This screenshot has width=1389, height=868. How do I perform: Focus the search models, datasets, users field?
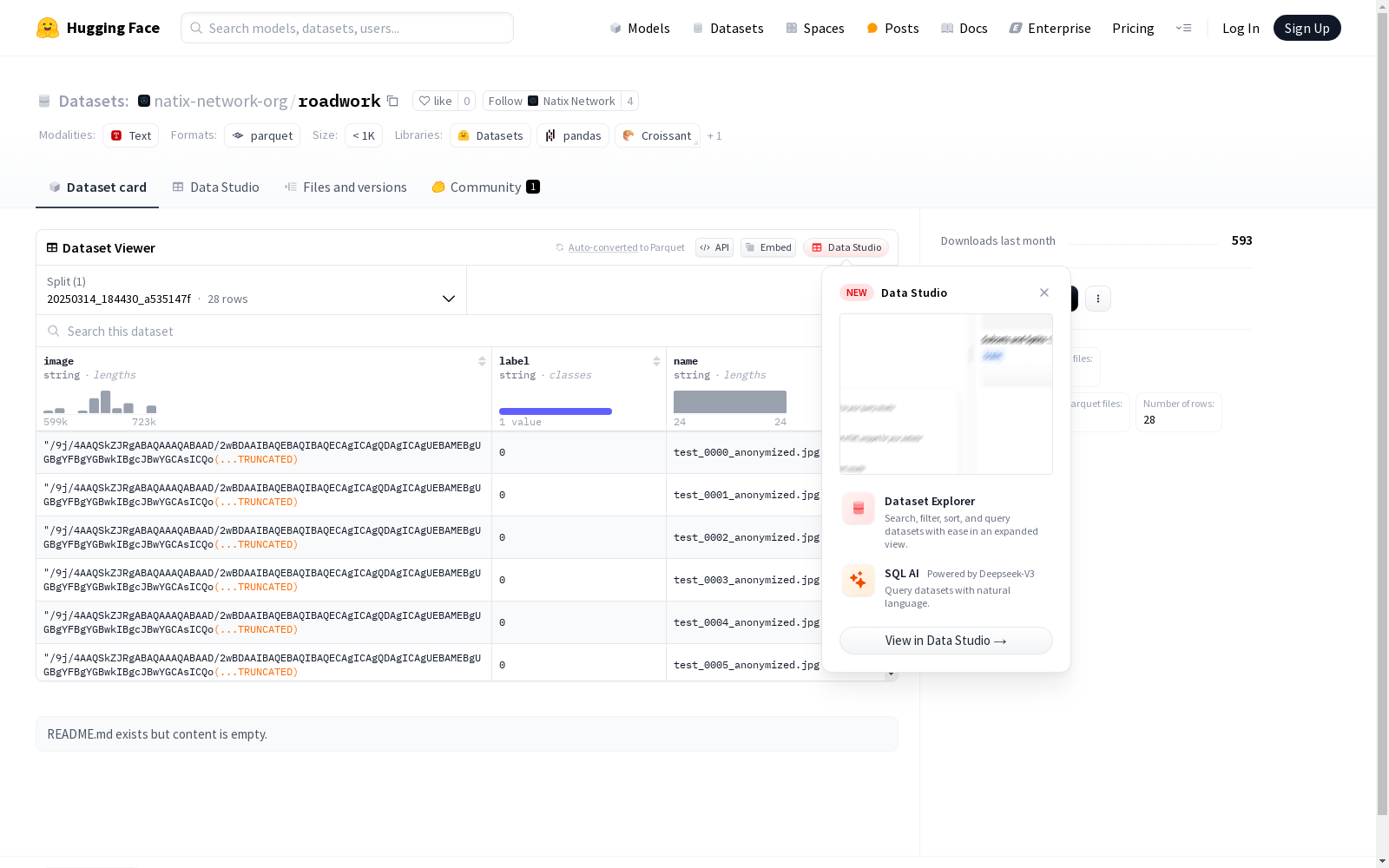tap(347, 28)
